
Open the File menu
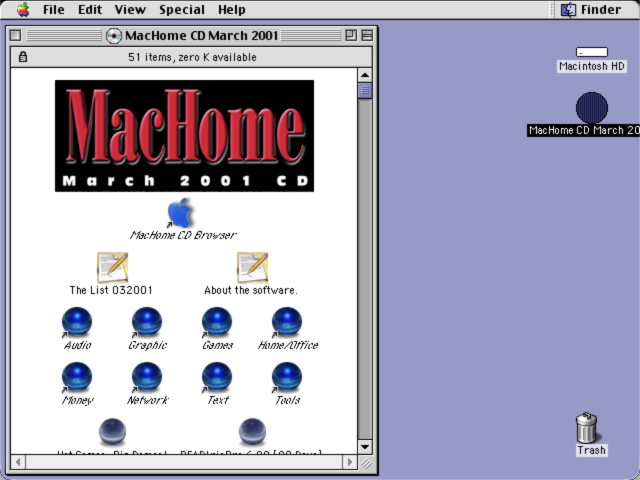pyautogui.click(x=53, y=9)
